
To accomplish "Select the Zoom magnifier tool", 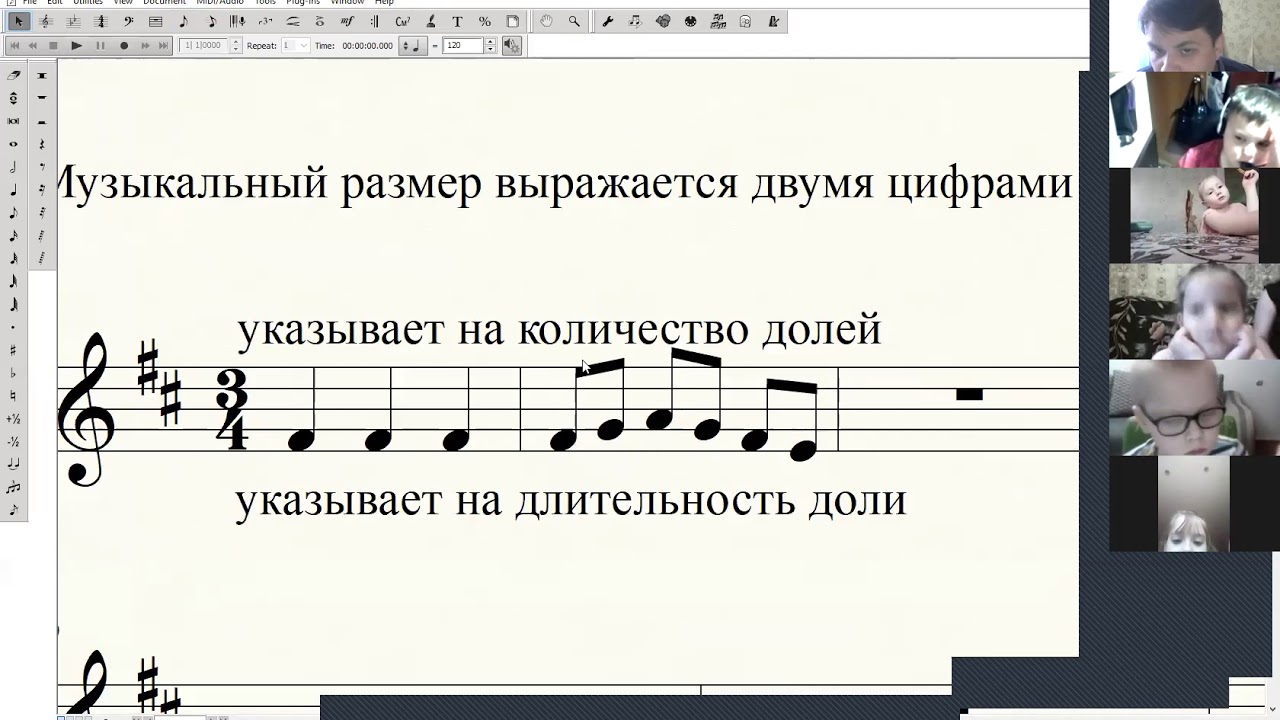I will click(574, 21).
